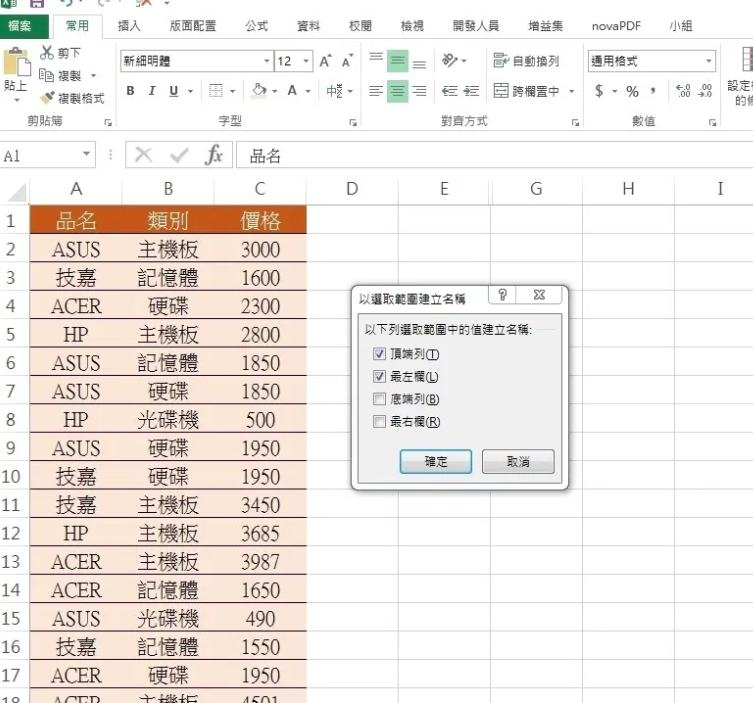753x703 pixels.
Task: Expand the underline style dropdown arrow
Action: click(191, 91)
